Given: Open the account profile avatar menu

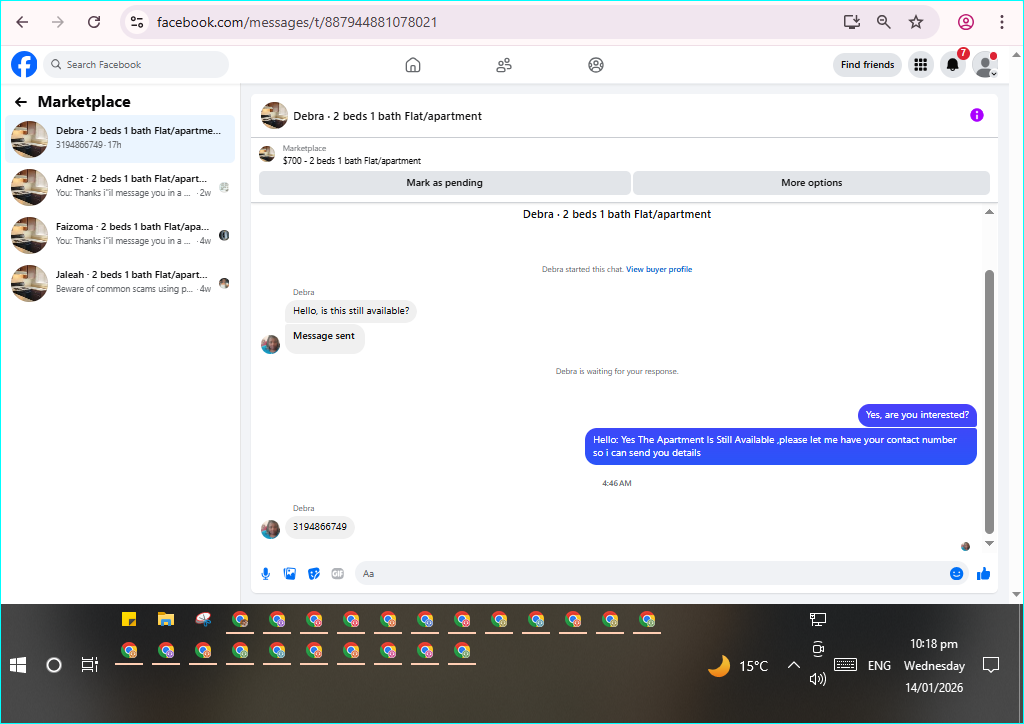Looking at the screenshot, I should (x=985, y=65).
